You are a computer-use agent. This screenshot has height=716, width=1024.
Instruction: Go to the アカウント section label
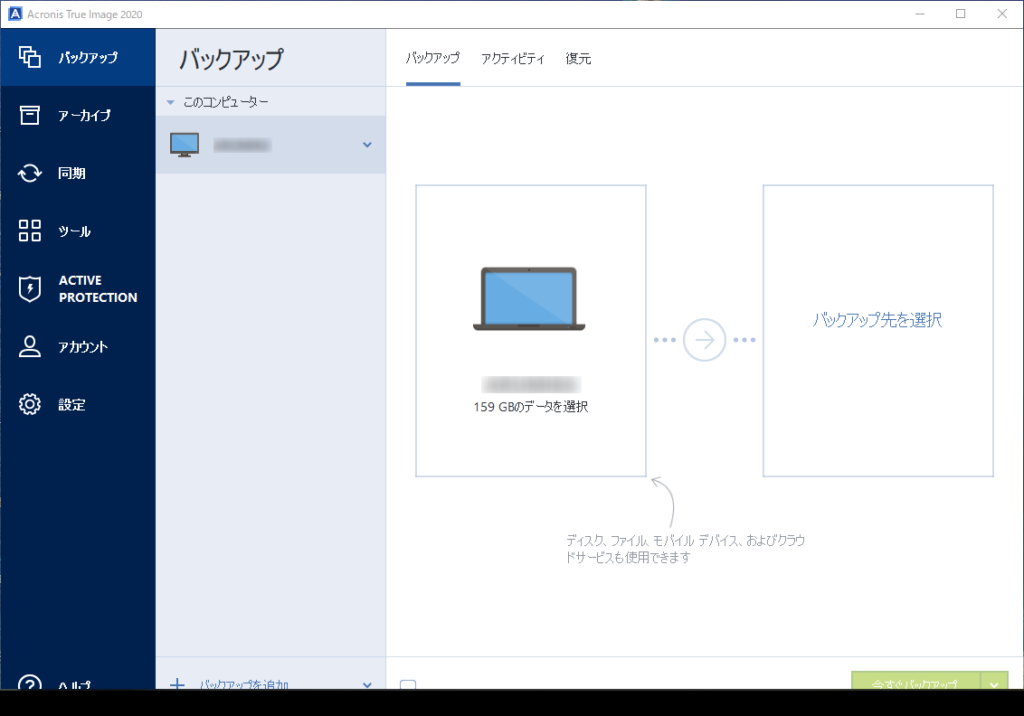[x=83, y=347]
